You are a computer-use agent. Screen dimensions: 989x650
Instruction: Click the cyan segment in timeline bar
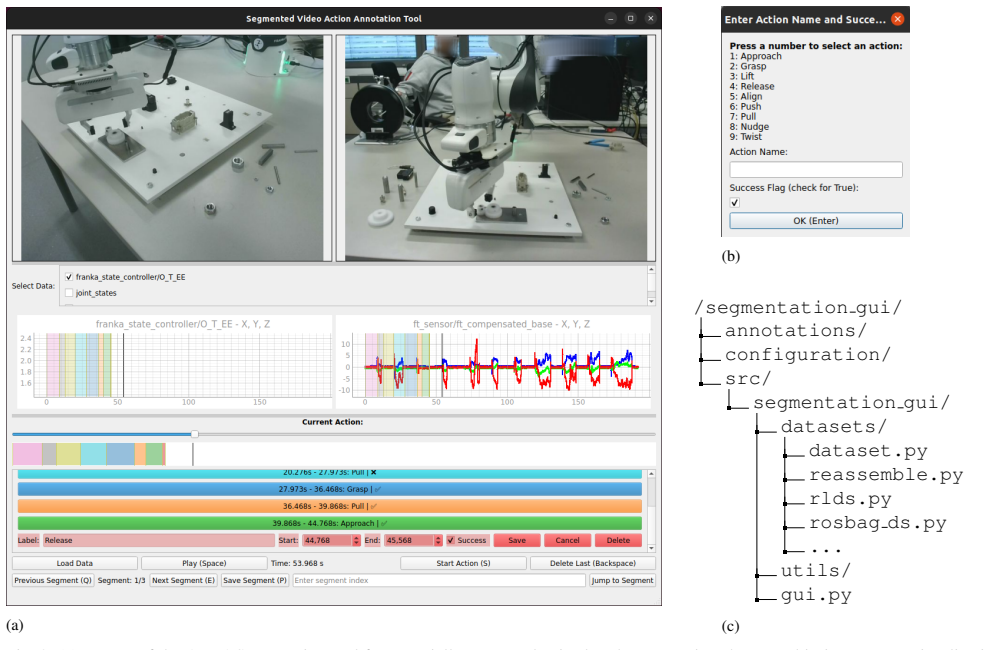93,454
